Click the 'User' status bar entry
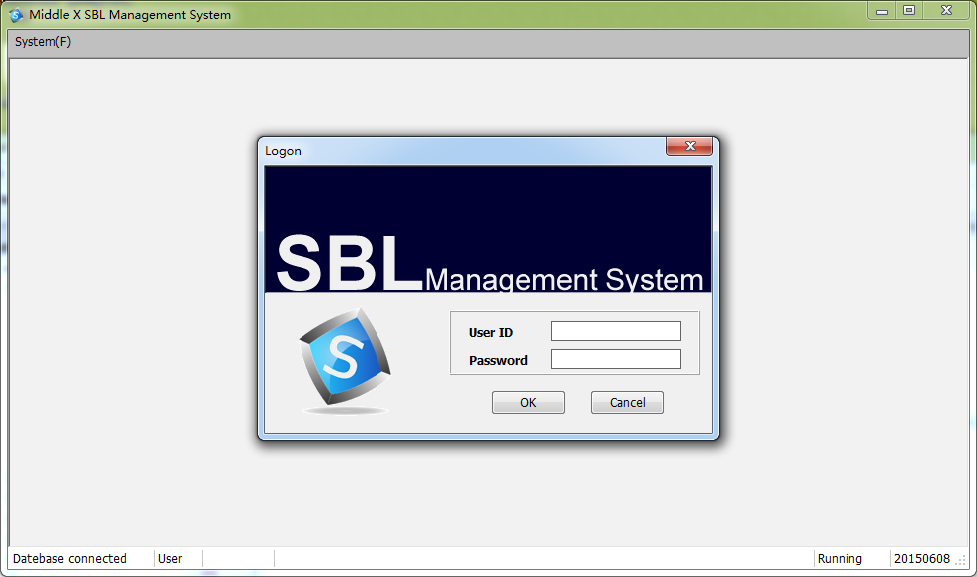Viewport: 977px width, 577px height. click(x=170, y=558)
